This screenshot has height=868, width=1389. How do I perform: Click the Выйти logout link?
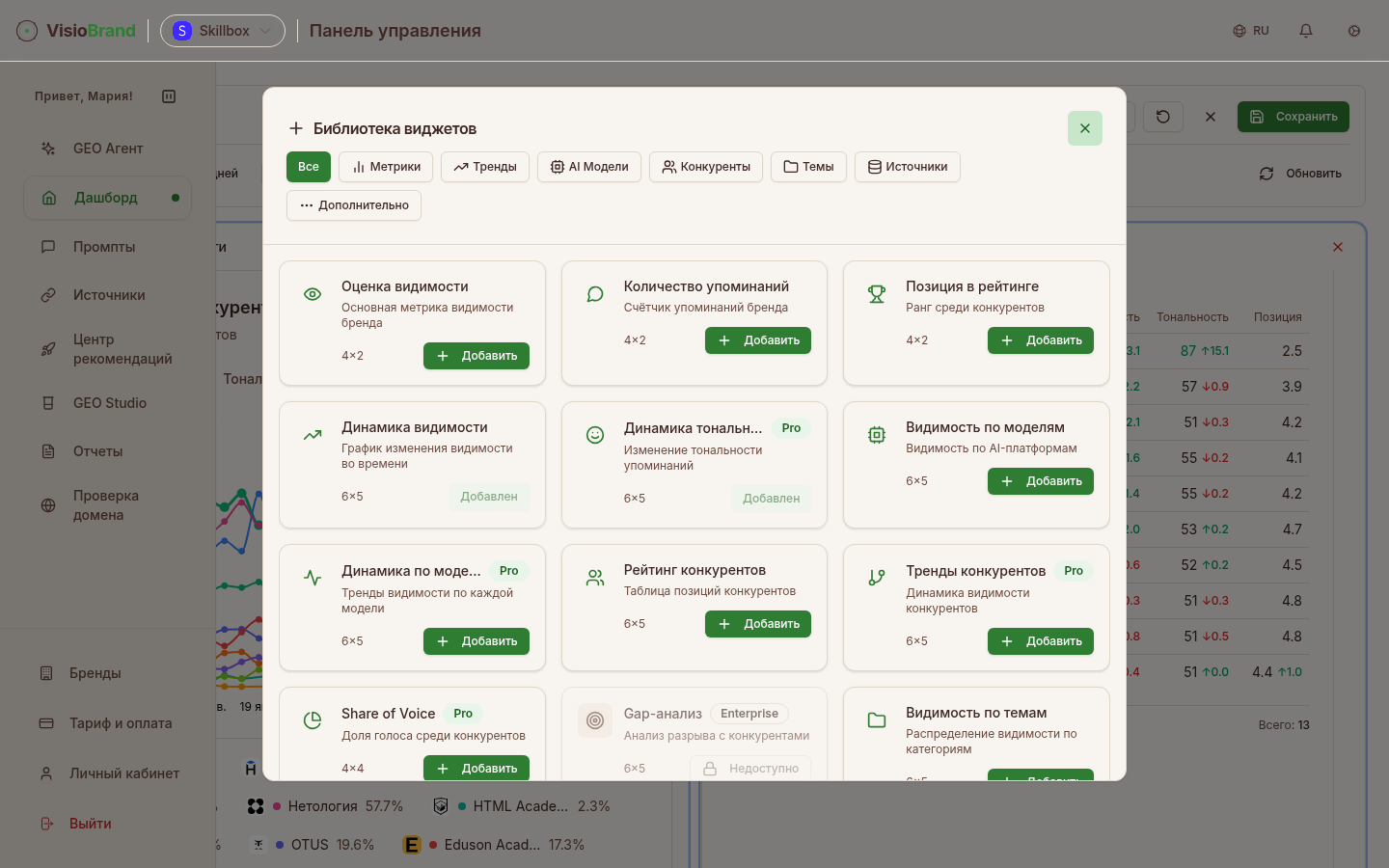click(x=90, y=824)
